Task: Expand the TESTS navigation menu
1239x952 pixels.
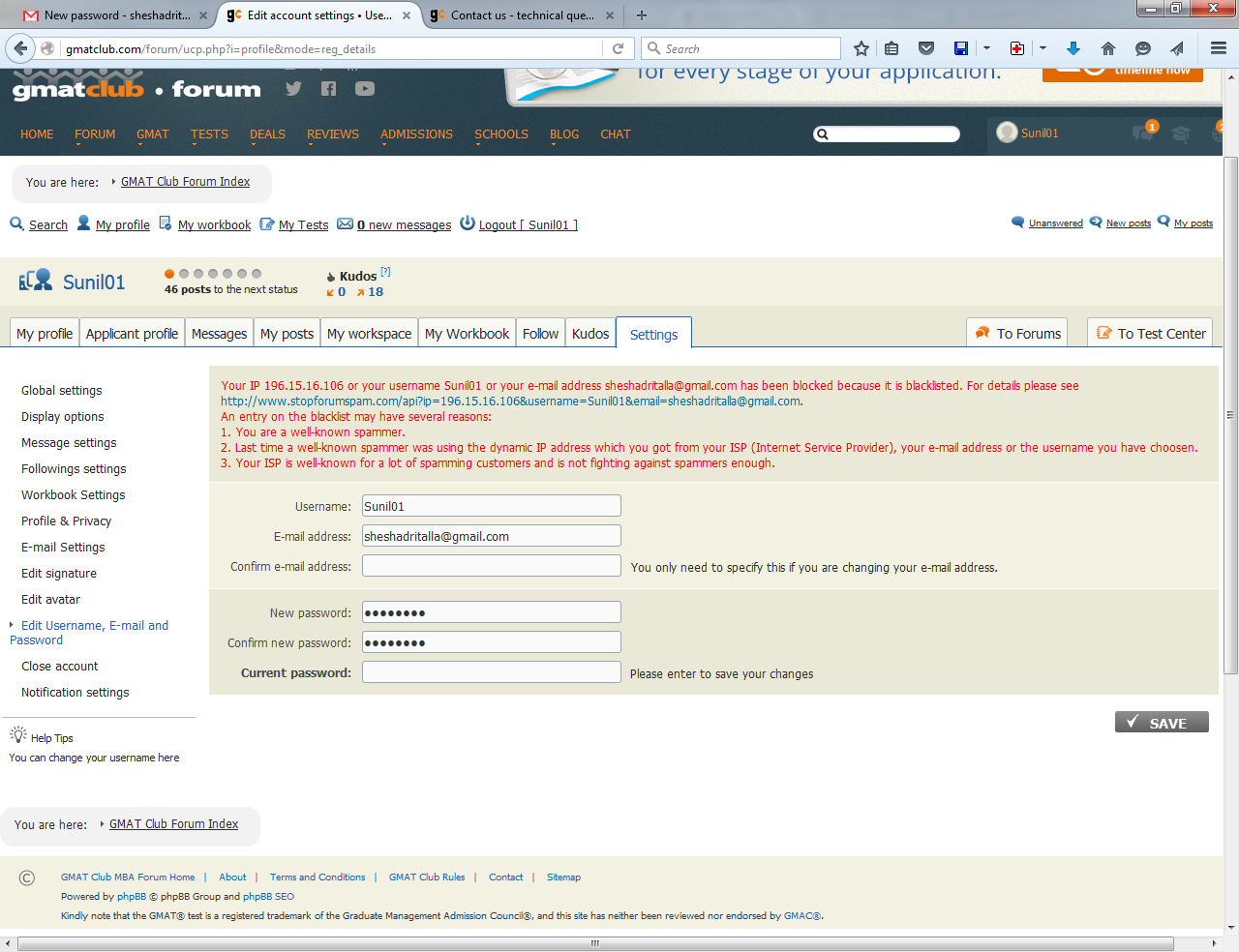Action: pos(209,134)
